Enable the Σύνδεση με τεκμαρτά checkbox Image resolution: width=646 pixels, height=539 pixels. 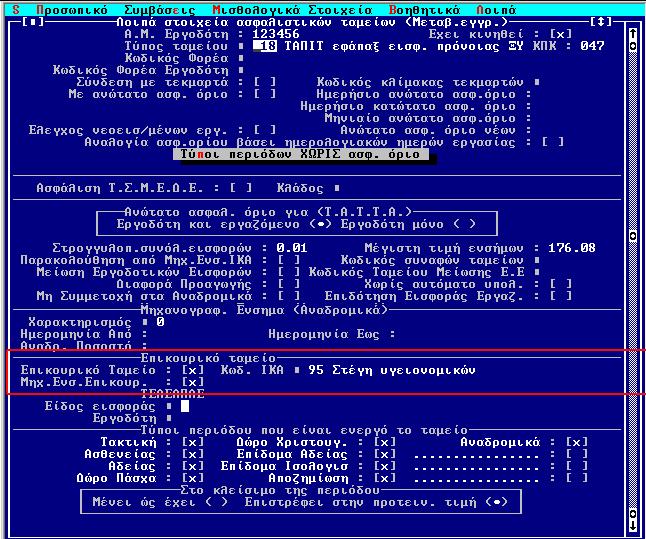tap(265, 82)
